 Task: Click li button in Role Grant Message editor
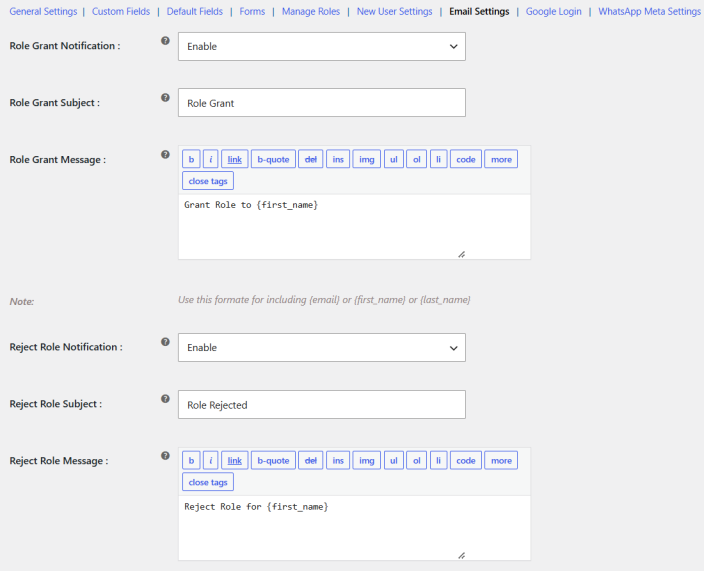click(x=439, y=159)
